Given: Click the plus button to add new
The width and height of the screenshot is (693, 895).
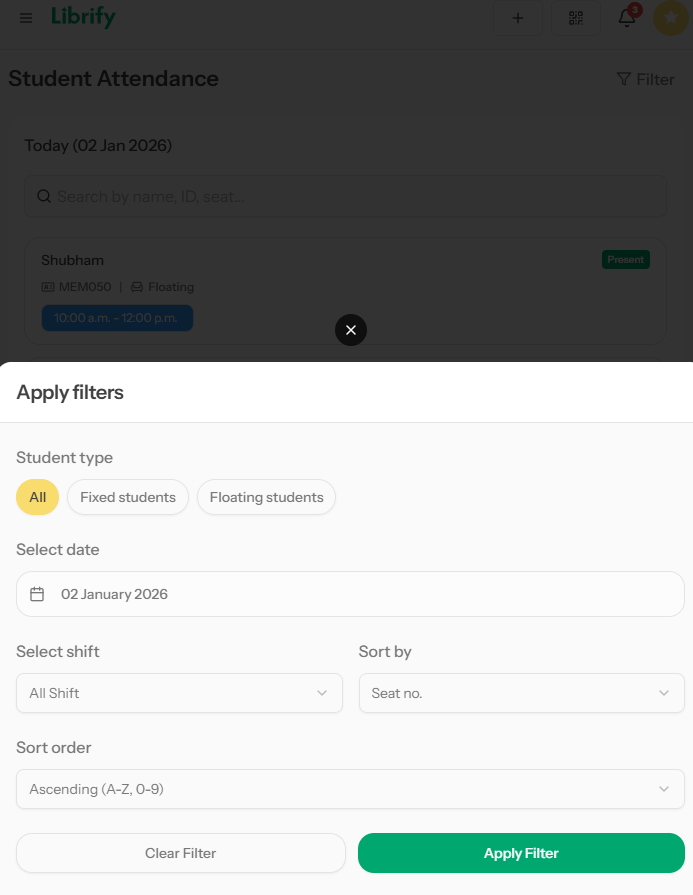Looking at the screenshot, I should [518, 17].
